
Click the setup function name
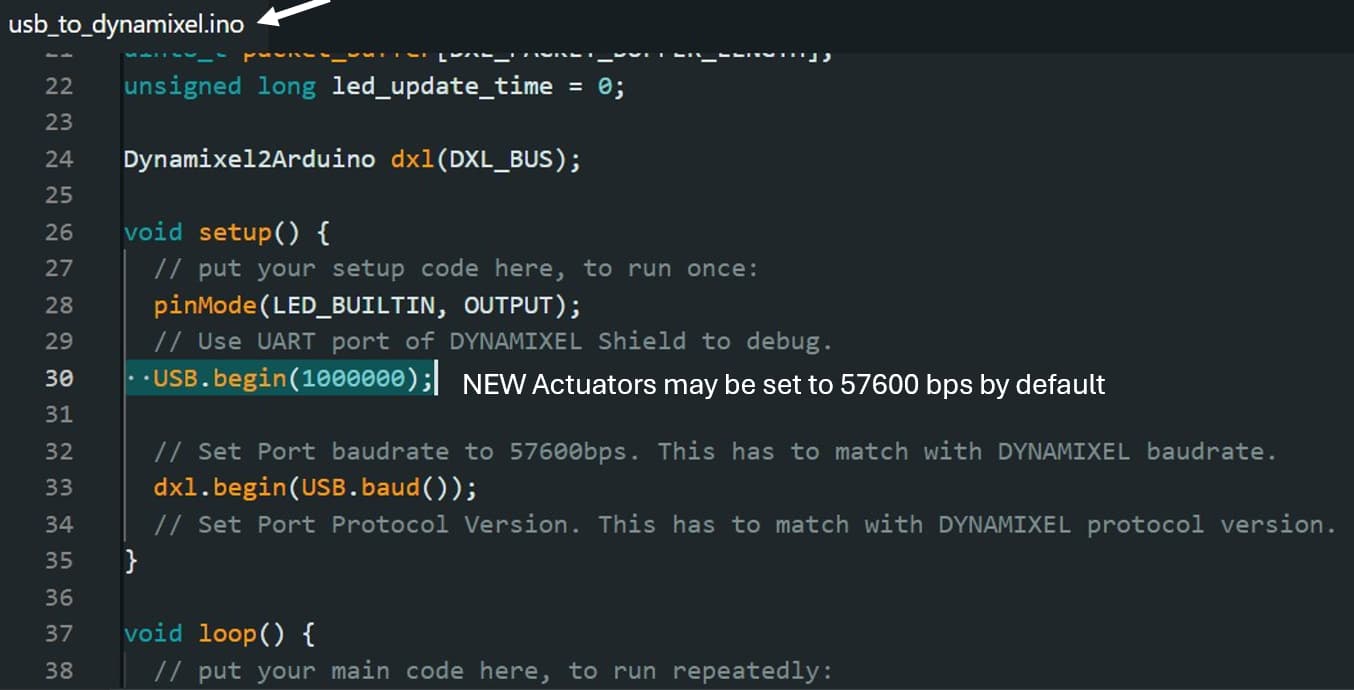click(x=235, y=233)
